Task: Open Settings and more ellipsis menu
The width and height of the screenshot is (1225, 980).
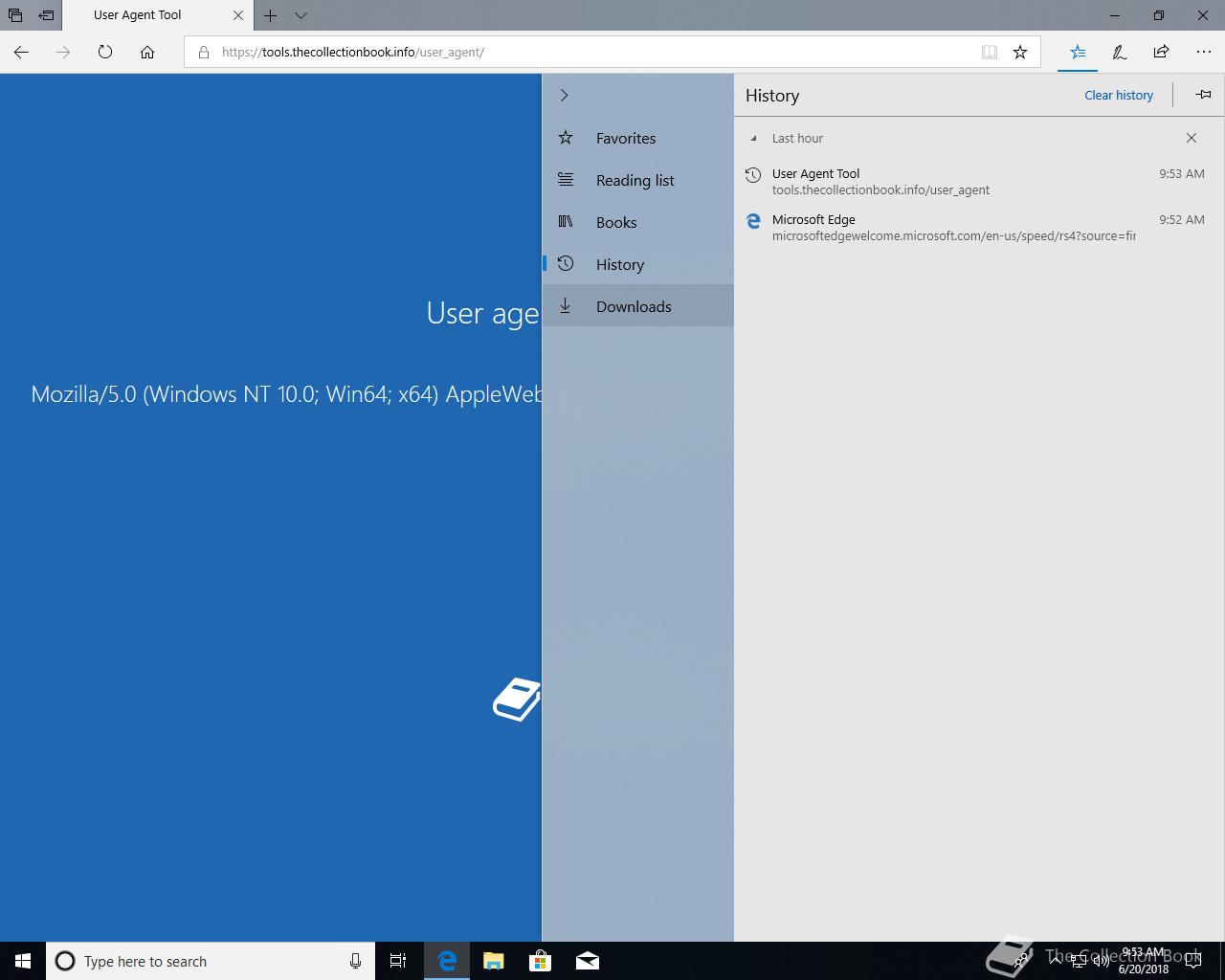Action: point(1204,52)
